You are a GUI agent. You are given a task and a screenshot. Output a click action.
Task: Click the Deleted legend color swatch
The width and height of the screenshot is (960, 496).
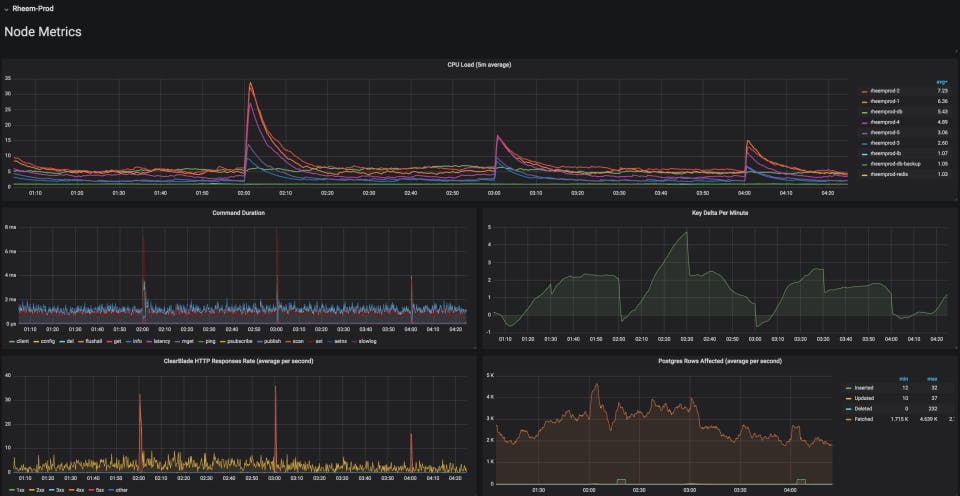[x=848, y=409]
